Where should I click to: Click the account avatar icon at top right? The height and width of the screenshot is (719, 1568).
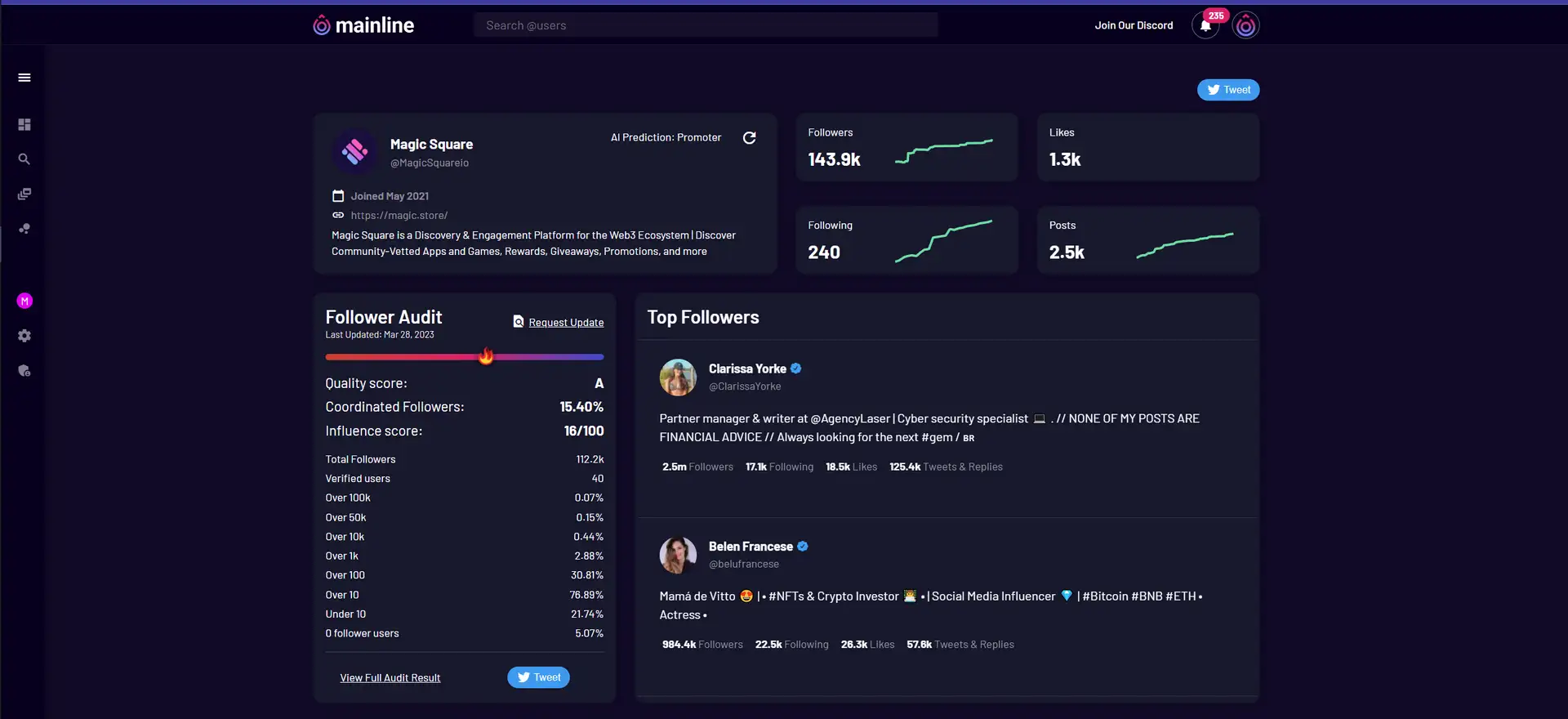[x=1245, y=25]
